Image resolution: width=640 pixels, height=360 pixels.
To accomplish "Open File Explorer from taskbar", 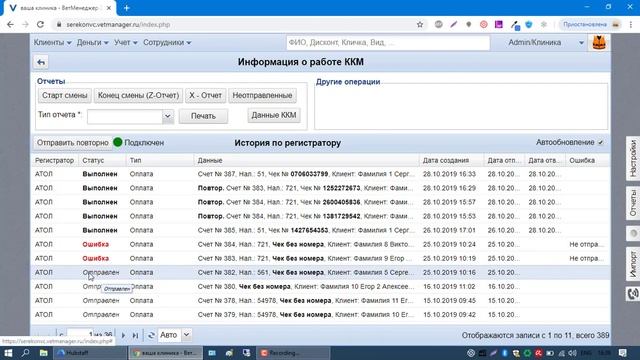I will [43, 353].
